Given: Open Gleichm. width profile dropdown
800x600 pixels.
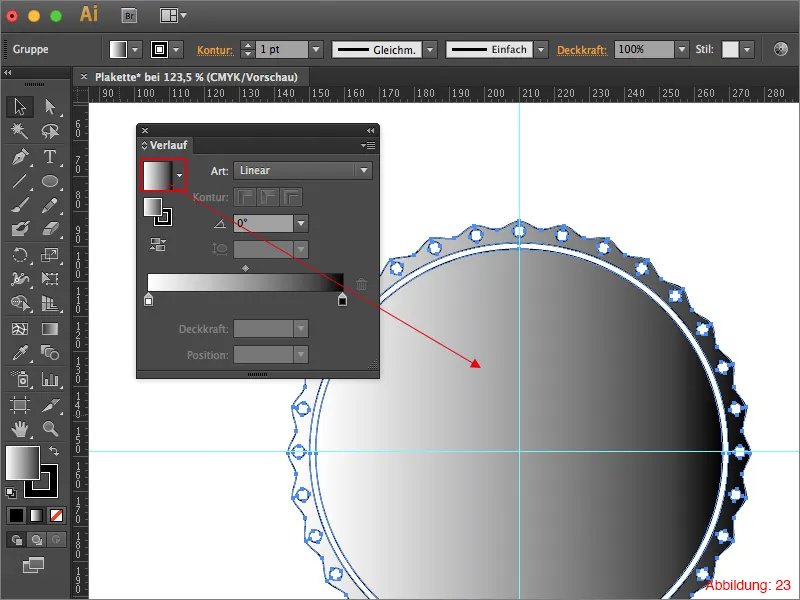Looking at the screenshot, I should [430, 49].
